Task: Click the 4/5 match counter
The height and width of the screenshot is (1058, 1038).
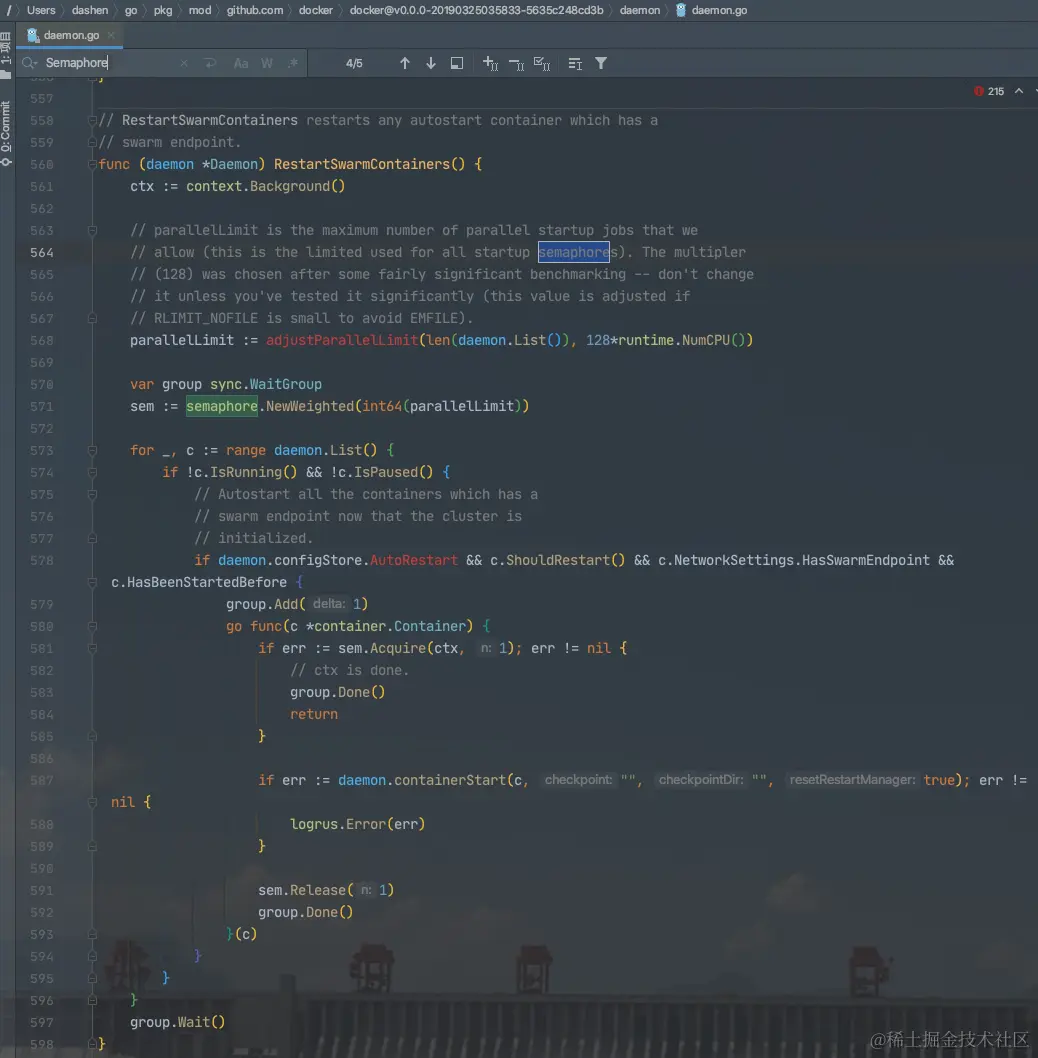Action: 354,63
